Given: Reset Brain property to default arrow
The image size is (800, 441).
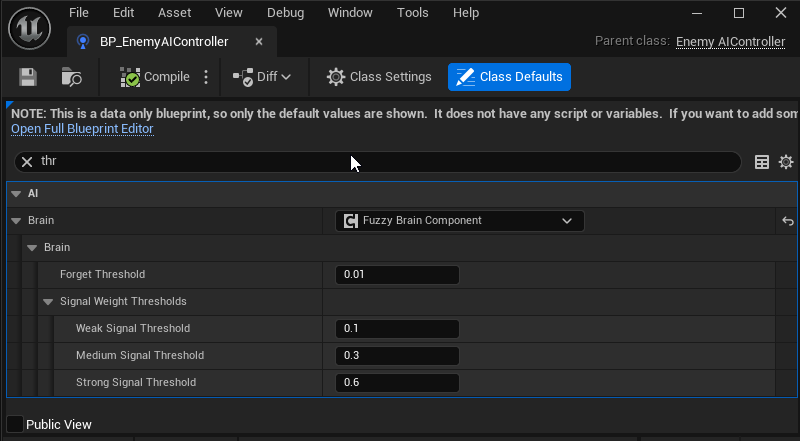Looking at the screenshot, I should point(788,221).
